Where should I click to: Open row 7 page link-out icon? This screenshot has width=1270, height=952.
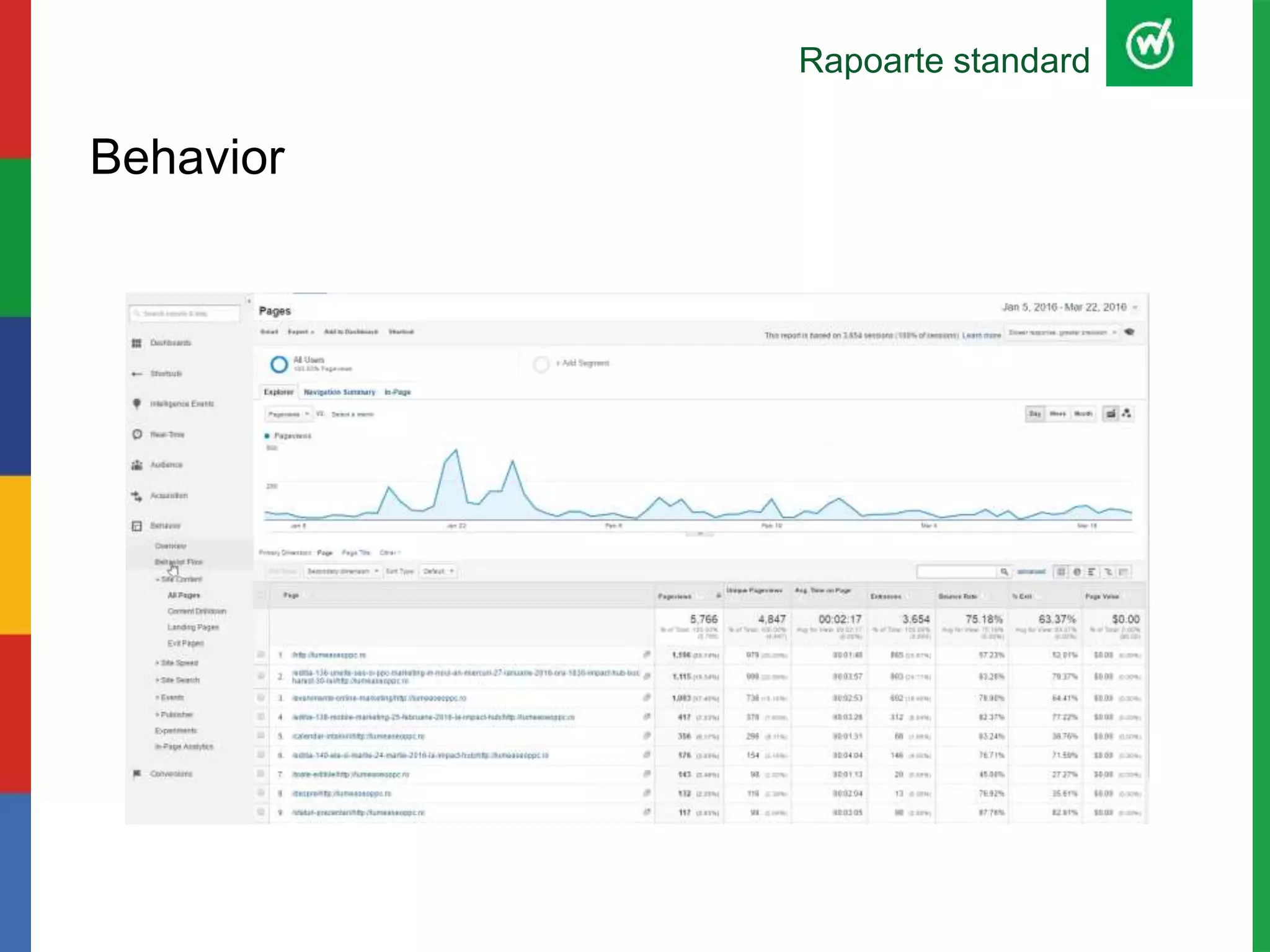(x=647, y=774)
